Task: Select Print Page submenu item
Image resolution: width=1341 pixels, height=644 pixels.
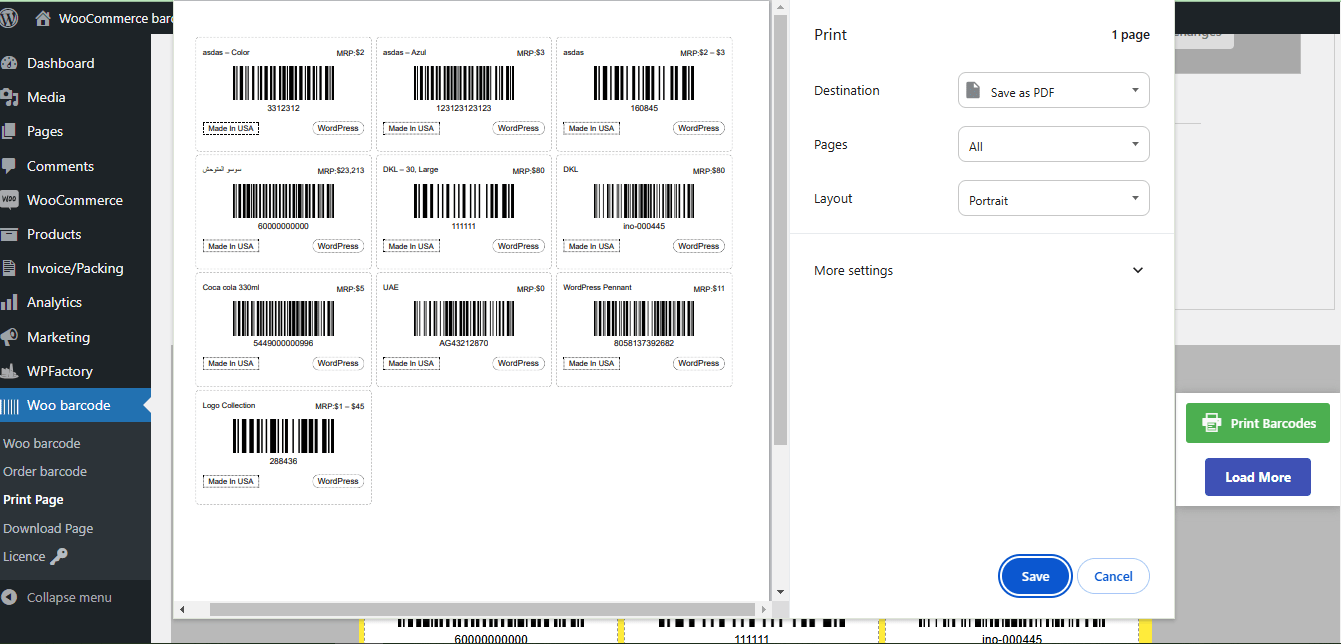Action: pos(33,499)
